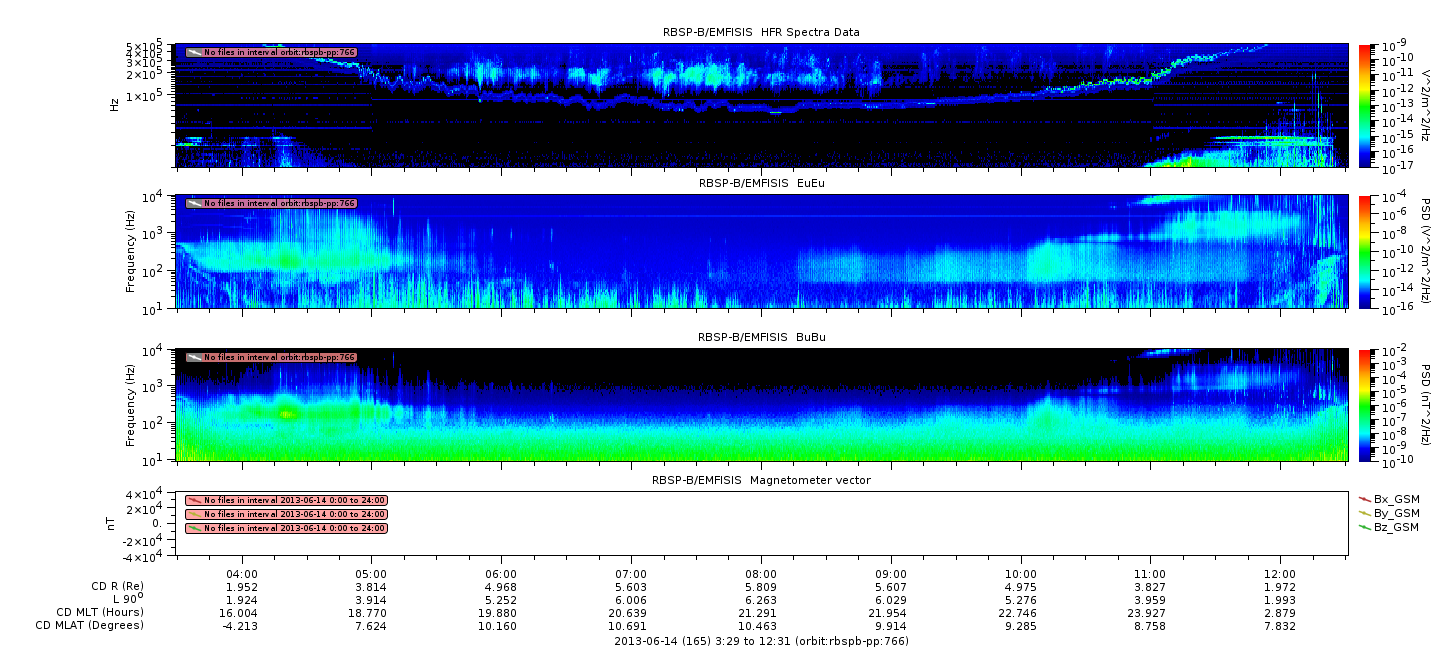
Task: Click the 'CD MLAT (Degrees)' row label
Action: (x=90, y=625)
